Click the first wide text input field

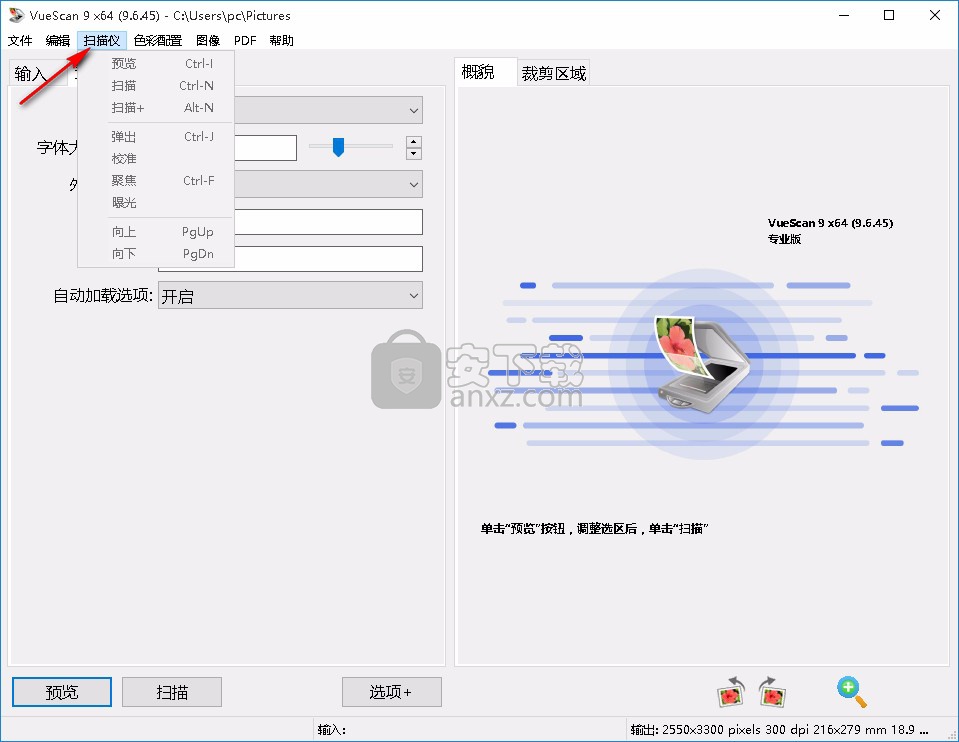(x=328, y=222)
